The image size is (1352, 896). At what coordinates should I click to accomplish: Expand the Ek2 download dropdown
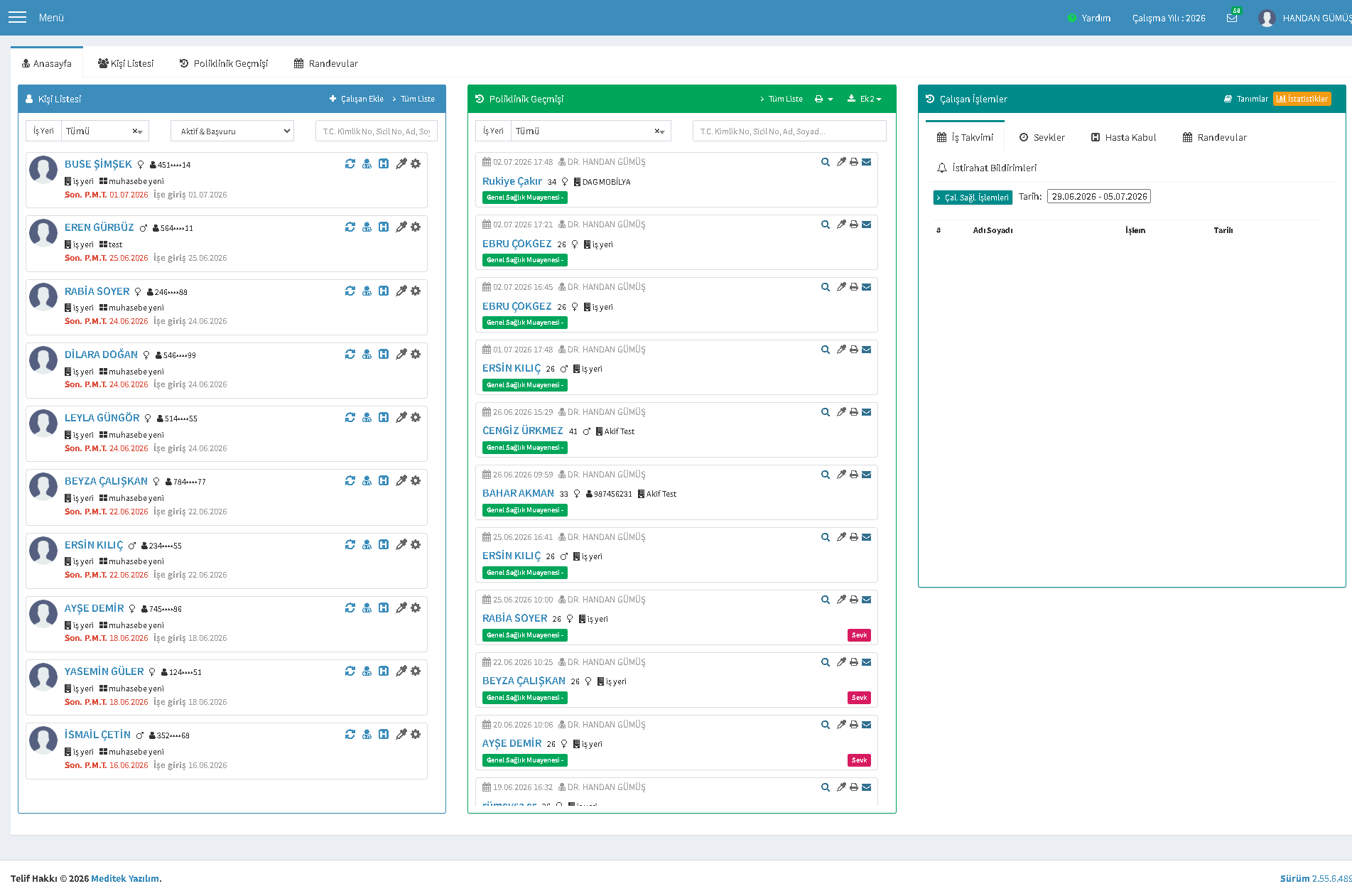click(865, 99)
